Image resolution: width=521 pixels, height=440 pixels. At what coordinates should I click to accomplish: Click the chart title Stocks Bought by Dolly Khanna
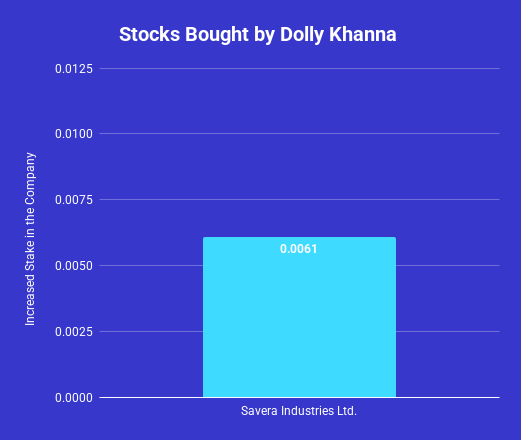[x=258, y=35]
